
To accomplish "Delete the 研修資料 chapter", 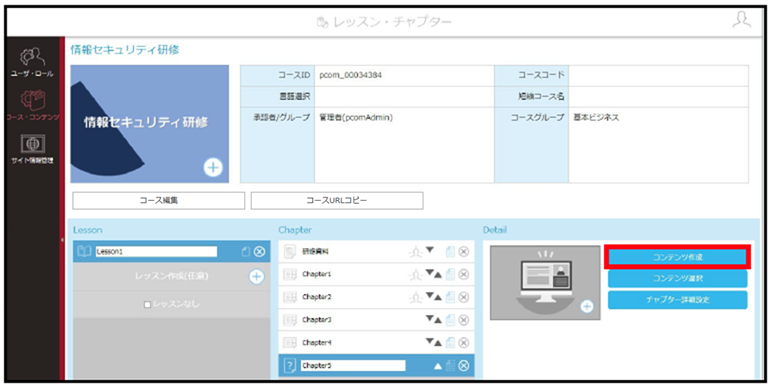I will click(x=464, y=252).
